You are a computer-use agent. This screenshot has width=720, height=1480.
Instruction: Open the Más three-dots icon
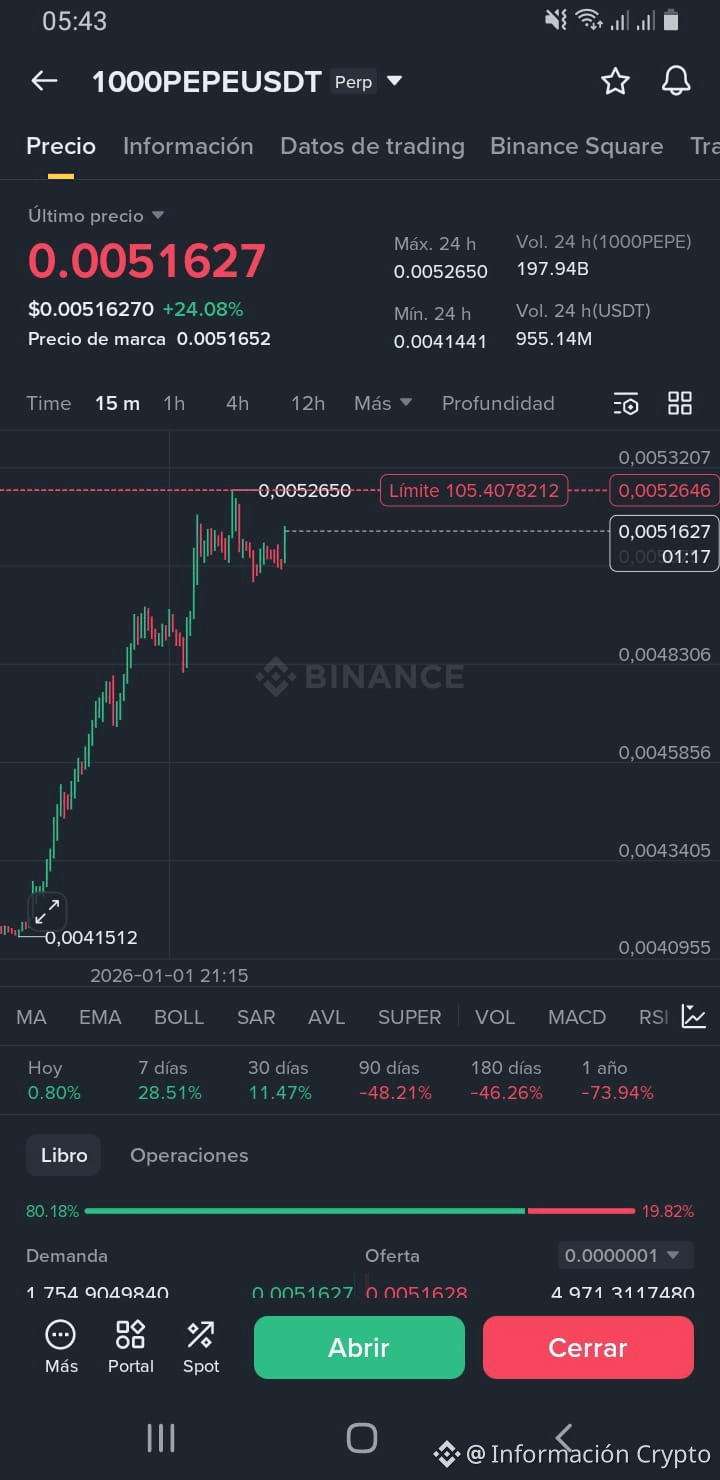click(x=61, y=1346)
